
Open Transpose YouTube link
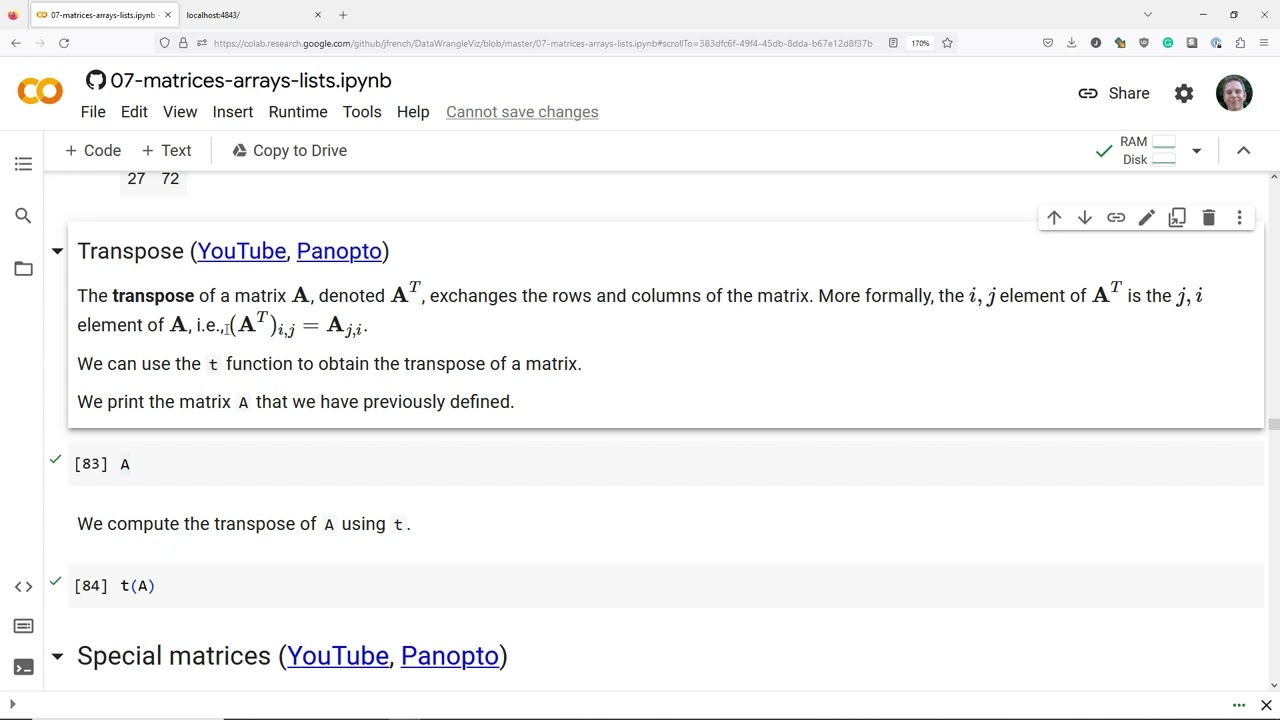pos(241,251)
